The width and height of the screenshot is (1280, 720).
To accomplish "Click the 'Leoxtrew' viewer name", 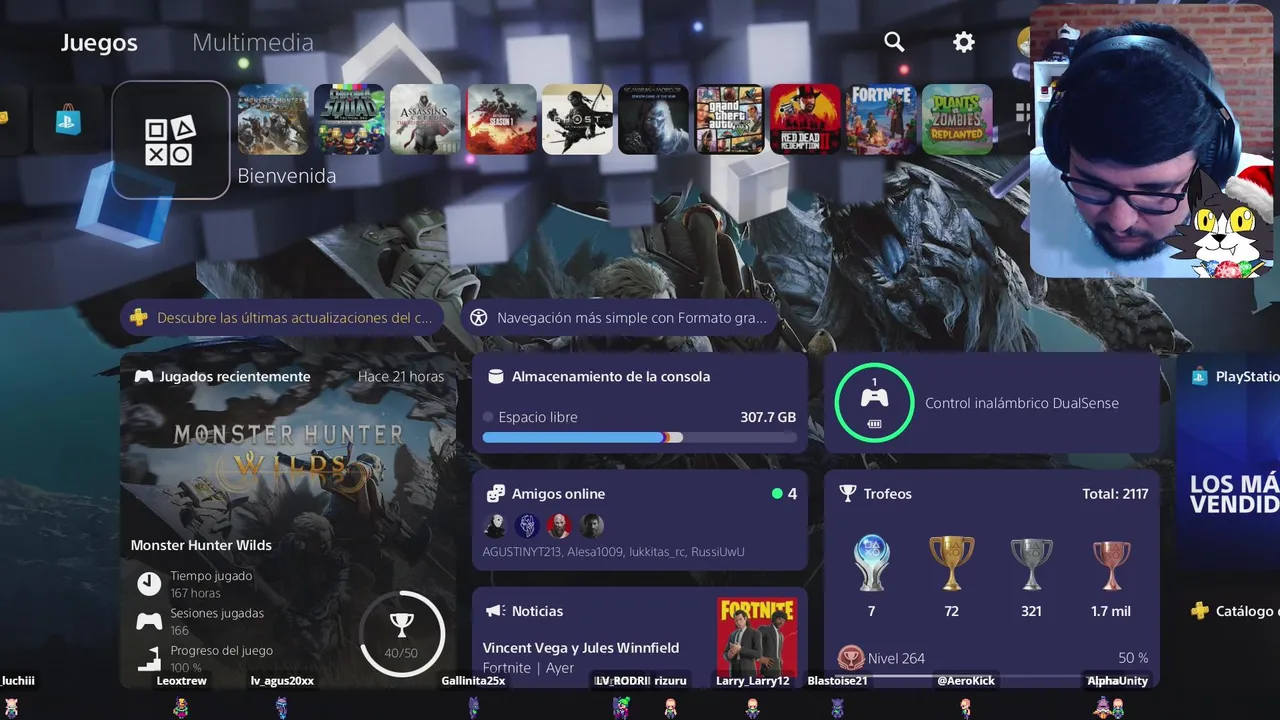I will pos(182,681).
